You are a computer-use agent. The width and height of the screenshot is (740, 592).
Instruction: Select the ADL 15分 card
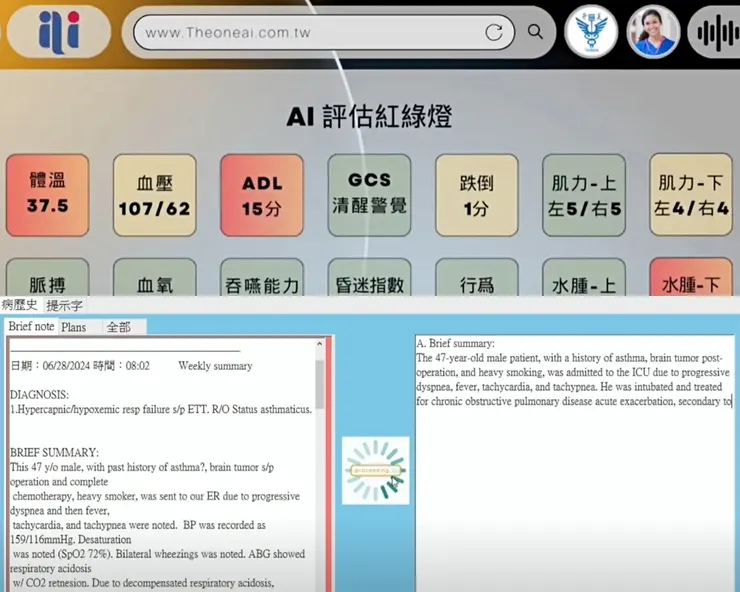pos(262,195)
